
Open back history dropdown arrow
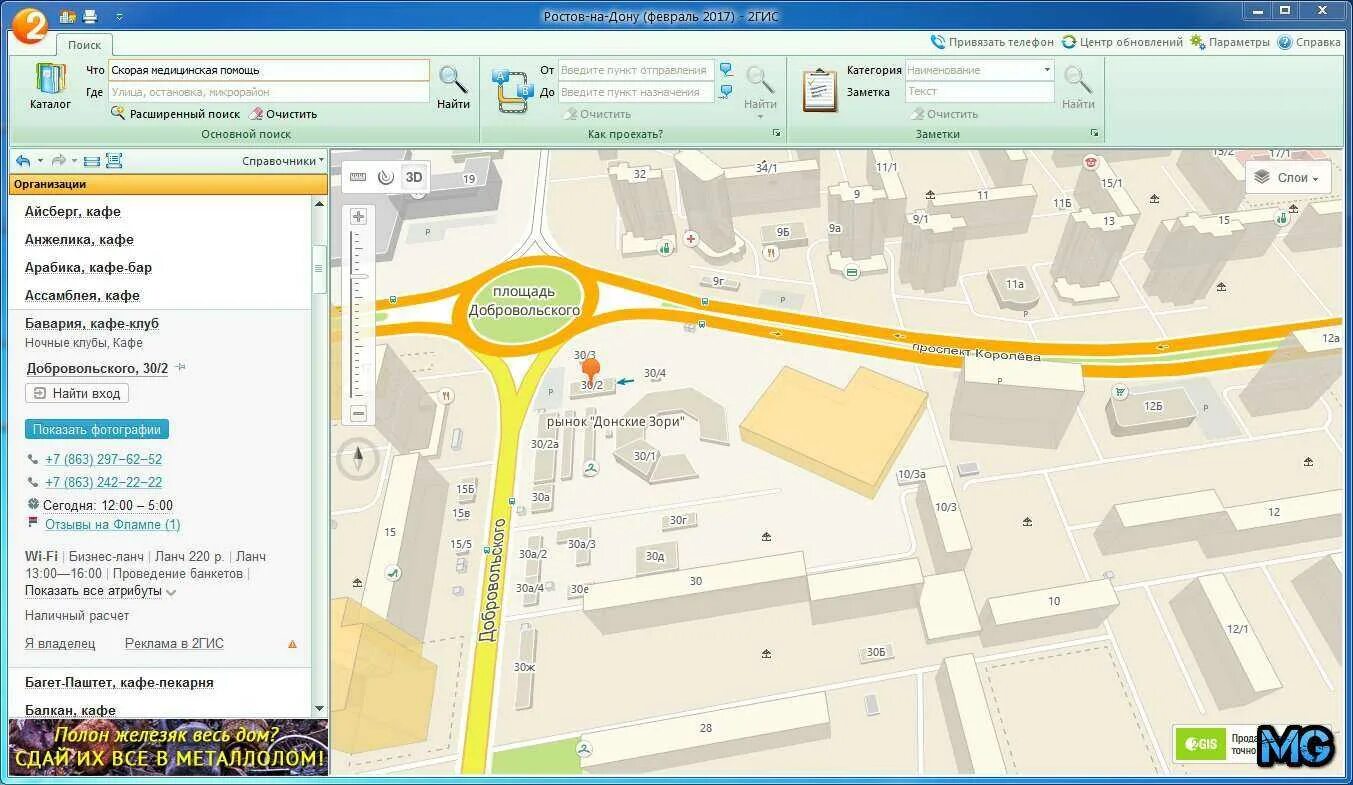pos(40,161)
